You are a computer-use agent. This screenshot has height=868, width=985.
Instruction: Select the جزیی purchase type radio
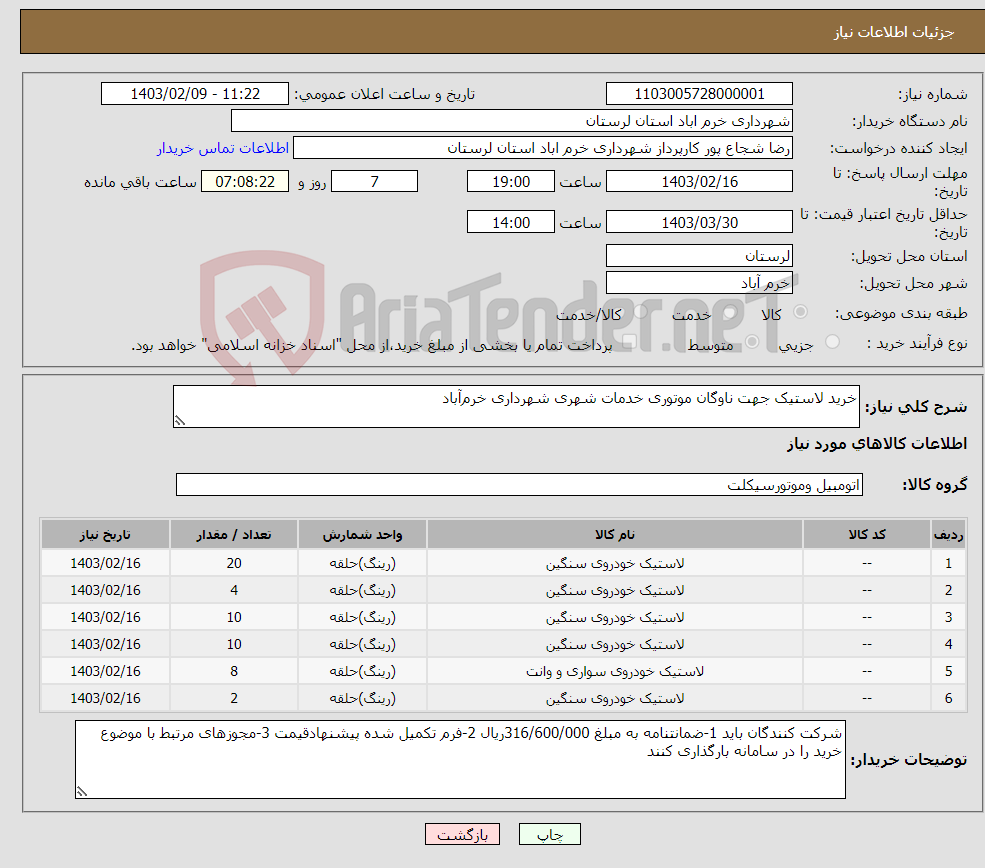[x=832, y=342]
